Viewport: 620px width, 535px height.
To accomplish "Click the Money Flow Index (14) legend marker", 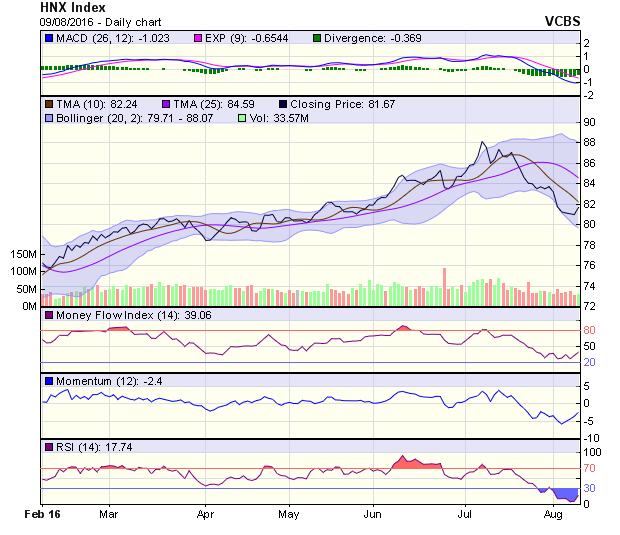I will pyautogui.click(x=50, y=317).
